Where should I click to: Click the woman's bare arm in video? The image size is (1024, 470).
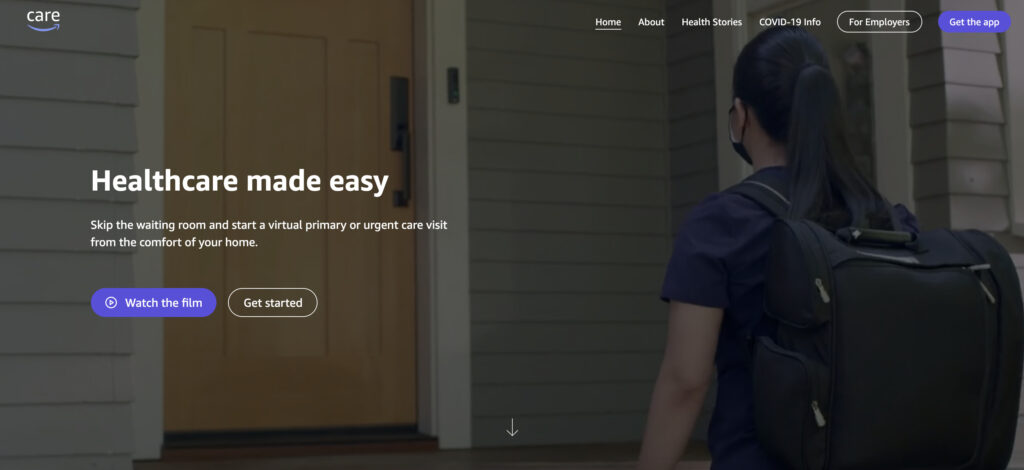click(x=679, y=385)
